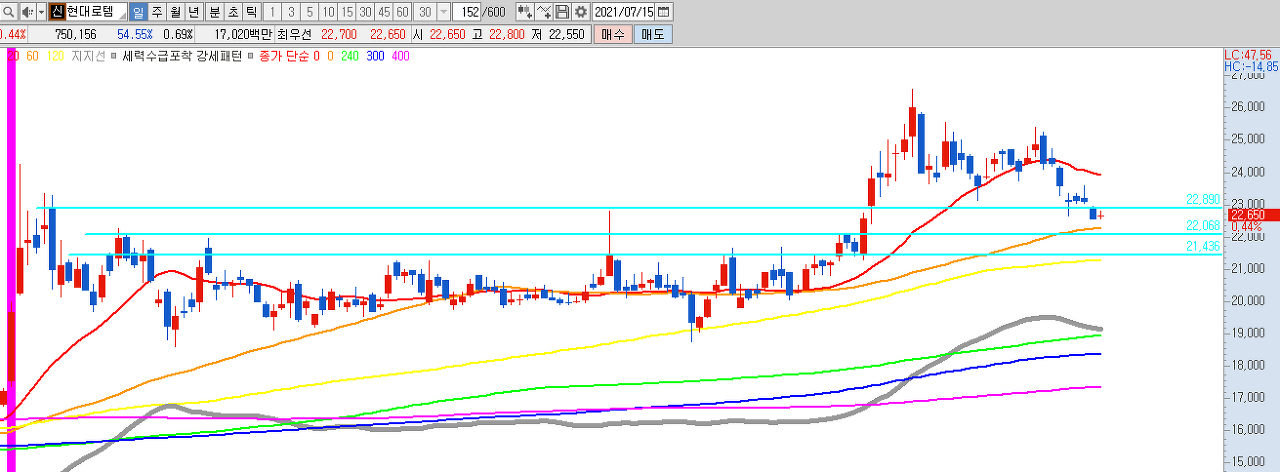
Task: Click the magenta 400 moving average legend
Action: [400, 56]
